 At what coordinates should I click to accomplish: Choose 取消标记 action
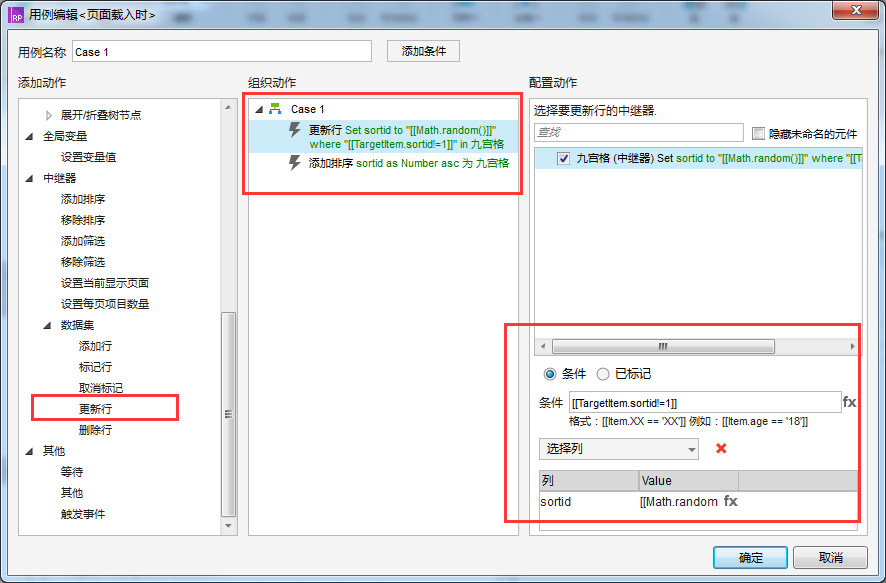click(101, 388)
